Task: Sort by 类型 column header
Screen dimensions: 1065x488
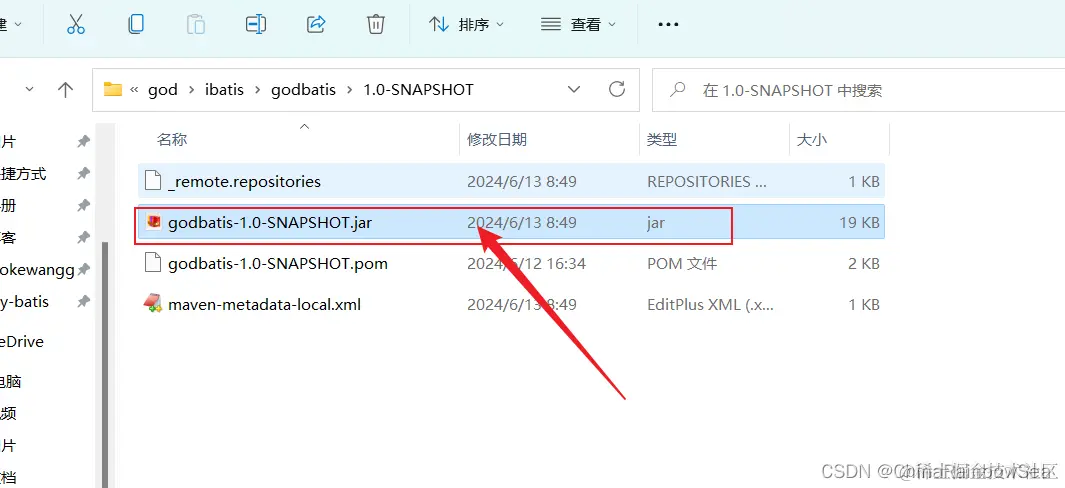Action: [662, 139]
